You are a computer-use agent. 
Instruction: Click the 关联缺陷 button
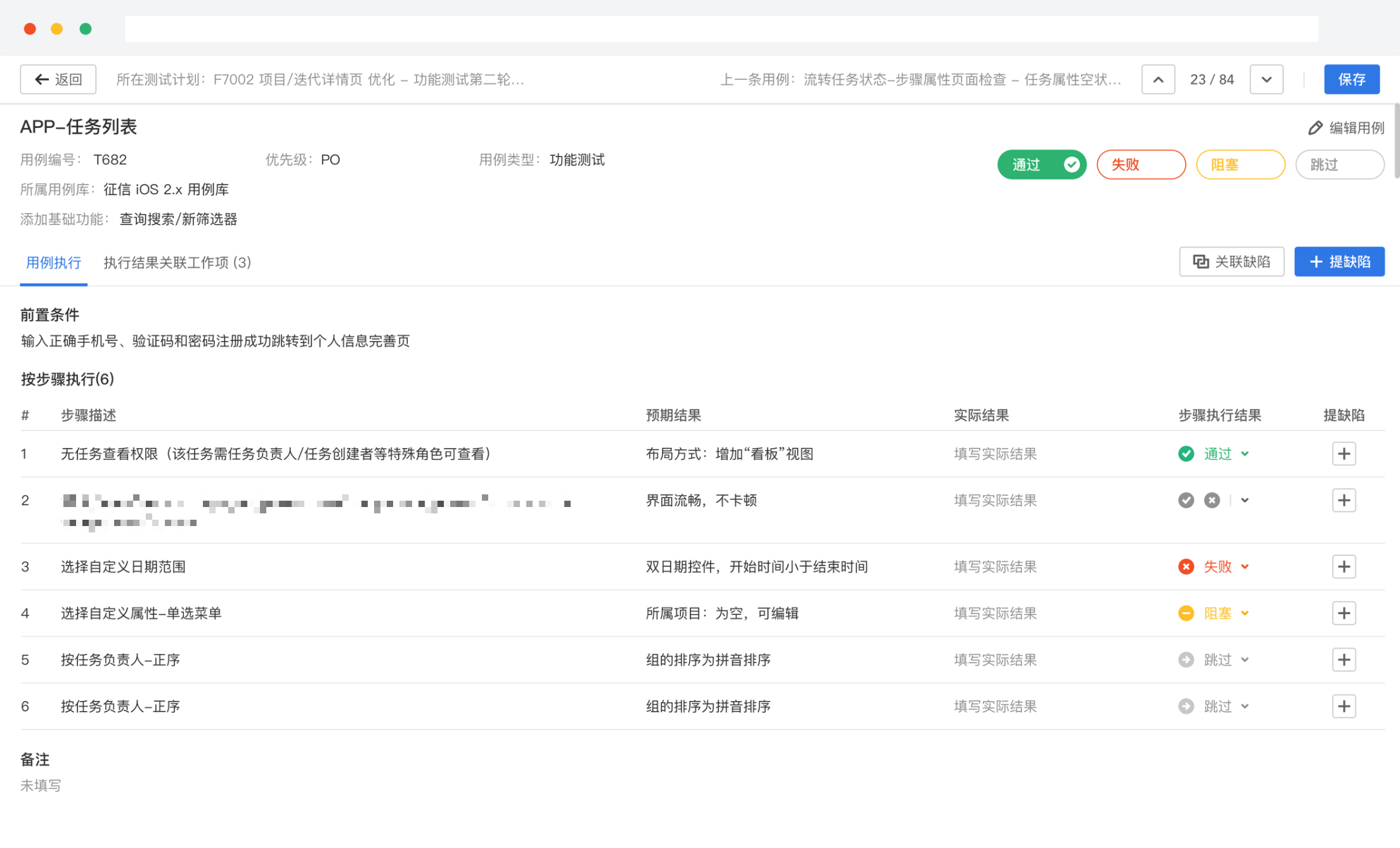[x=1231, y=262]
